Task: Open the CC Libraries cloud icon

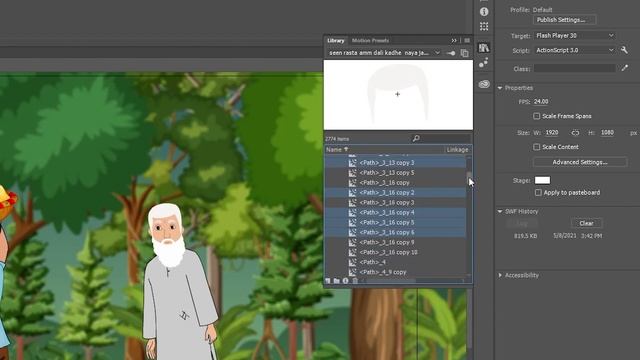Action: 484,84
